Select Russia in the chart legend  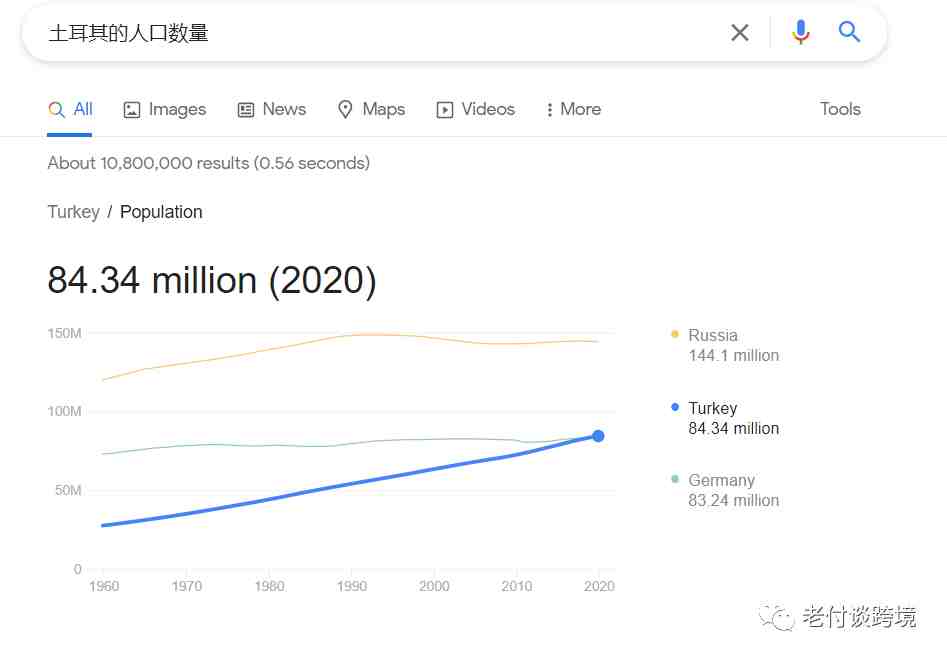click(713, 336)
